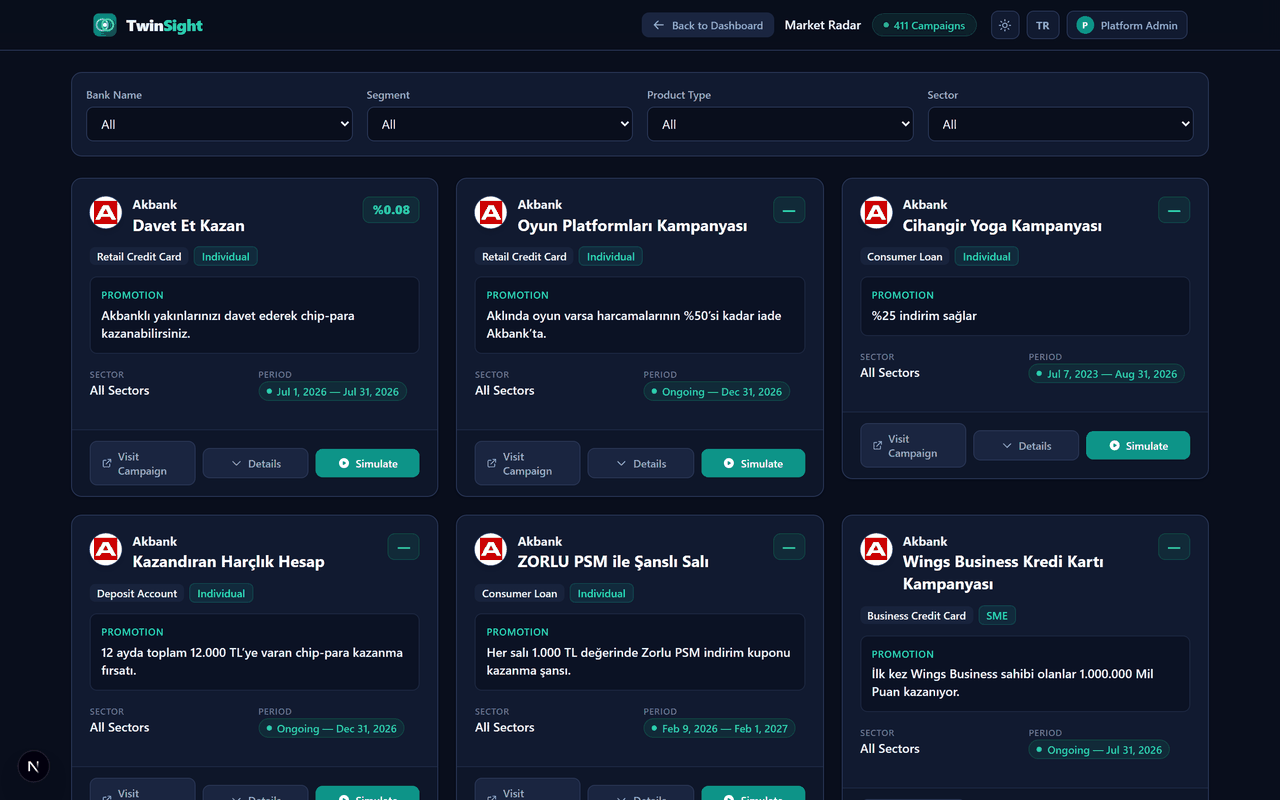
Task: Click the Market Radar page title
Action: (x=823, y=25)
